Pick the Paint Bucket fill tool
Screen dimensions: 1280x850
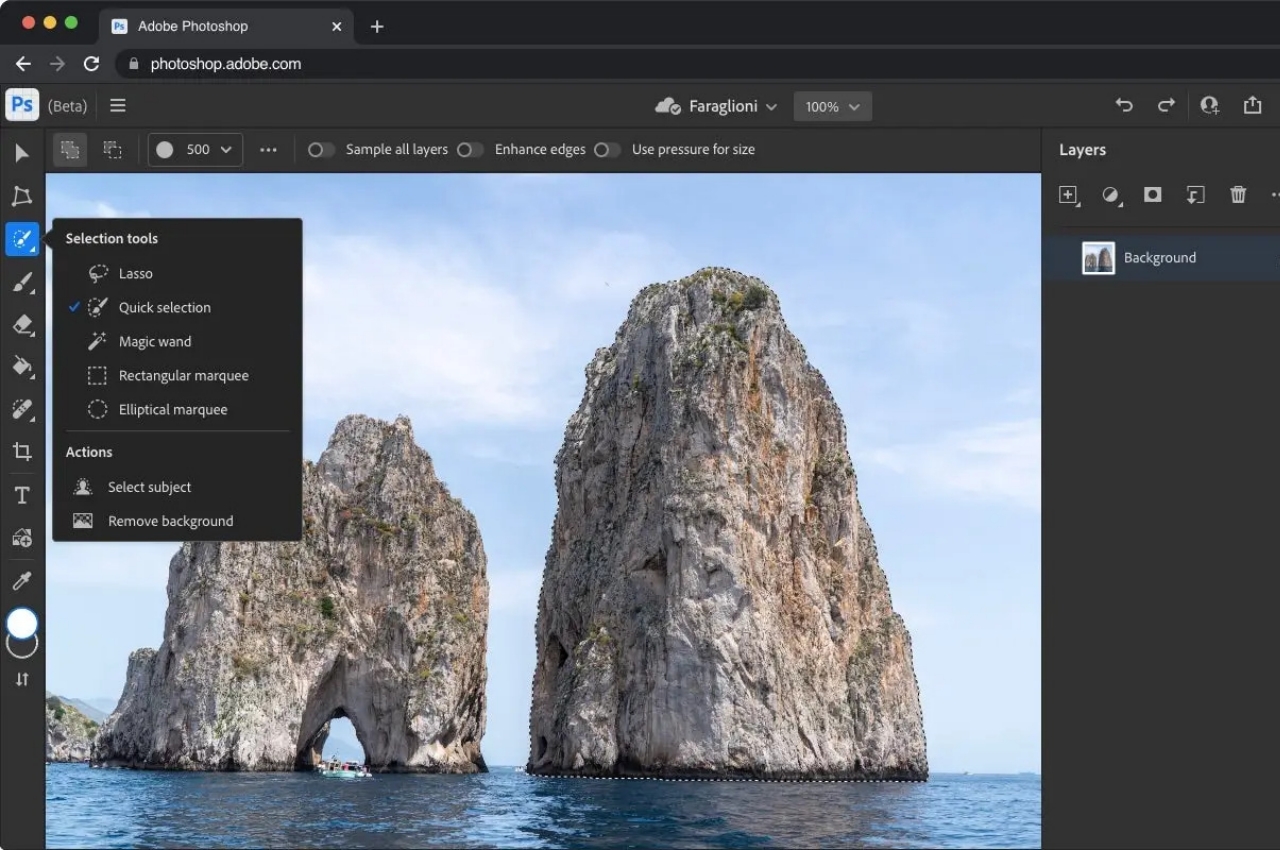22,367
